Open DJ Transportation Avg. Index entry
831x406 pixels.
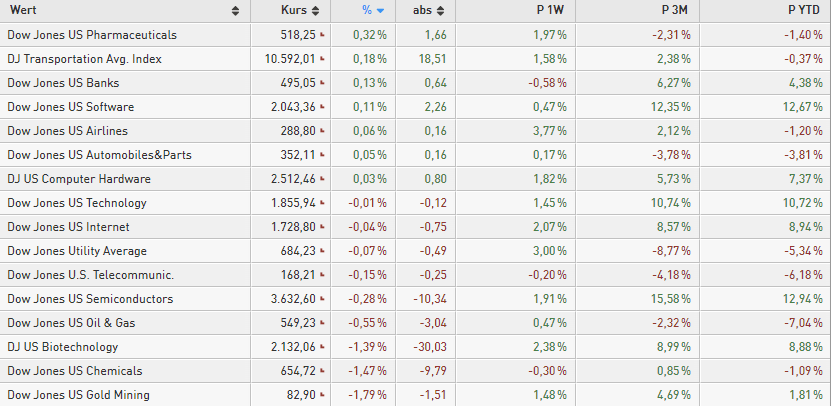[x=84, y=59]
